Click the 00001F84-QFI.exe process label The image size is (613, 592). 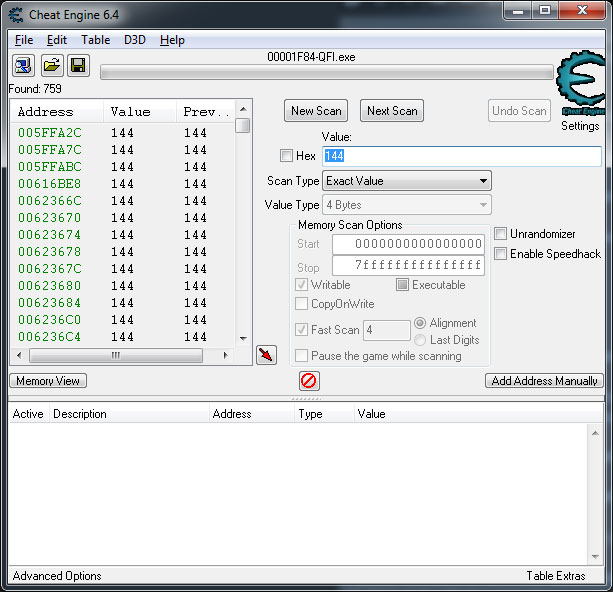(x=311, y=57)
